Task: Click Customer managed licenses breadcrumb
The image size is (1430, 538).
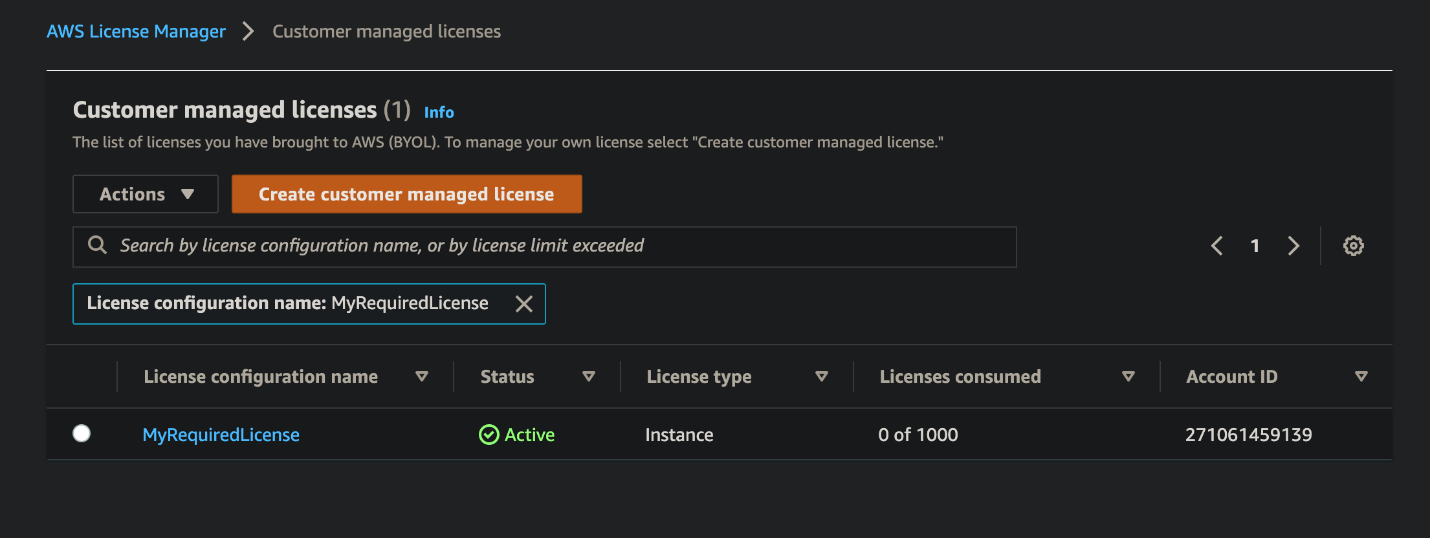Action: (x=386, y=31)
